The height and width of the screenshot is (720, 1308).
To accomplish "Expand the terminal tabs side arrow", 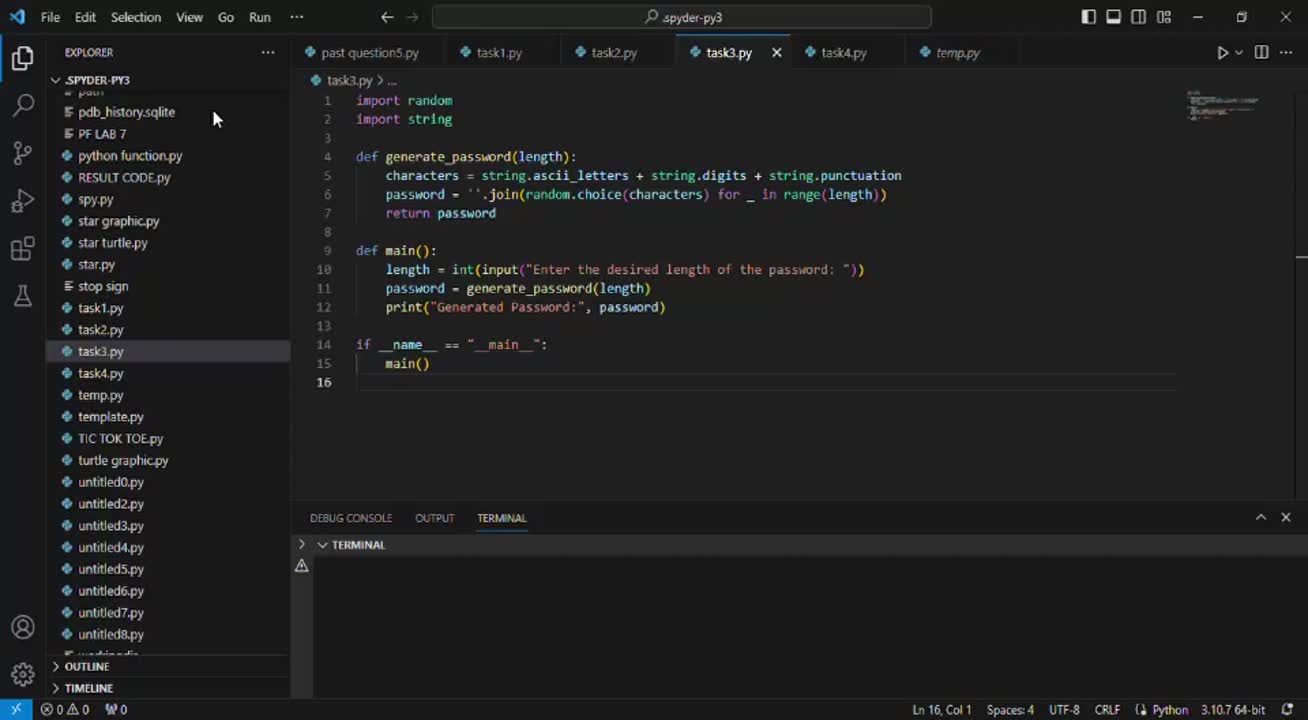I will tap(302, 545).
